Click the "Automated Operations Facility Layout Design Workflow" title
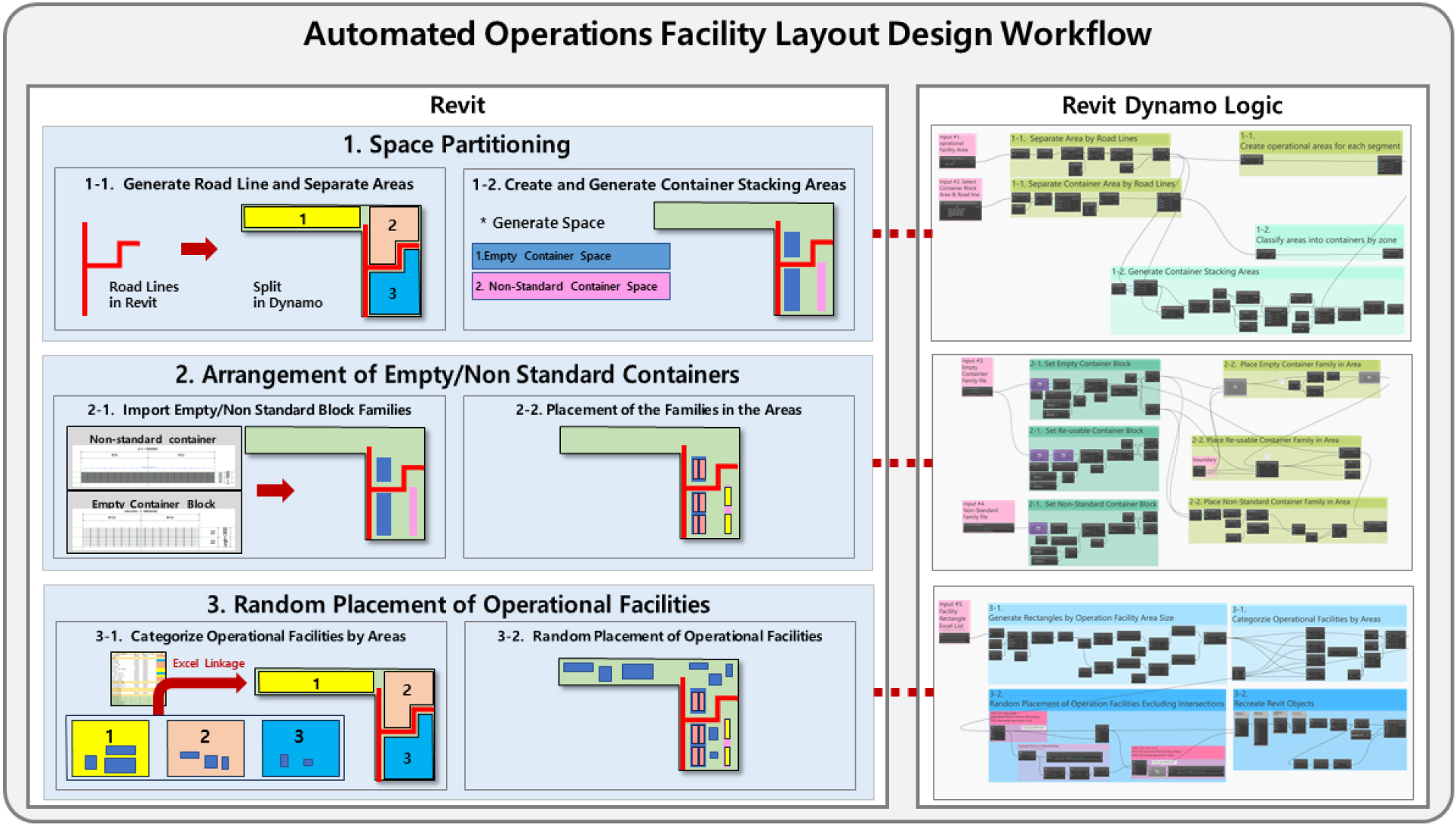The height and width of the screenshot is (827, 1456). pyautogui.click(x=727, y=34)
